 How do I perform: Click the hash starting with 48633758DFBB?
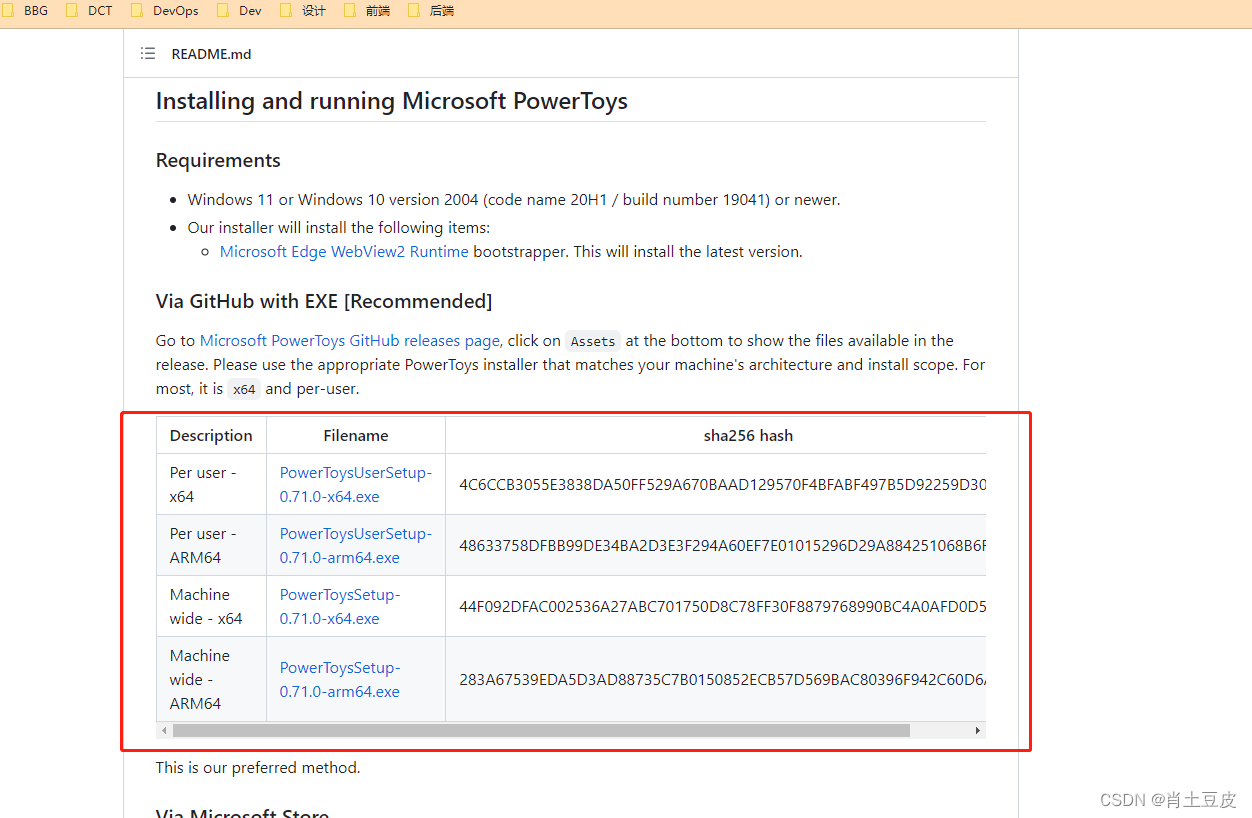pos(722,546)
